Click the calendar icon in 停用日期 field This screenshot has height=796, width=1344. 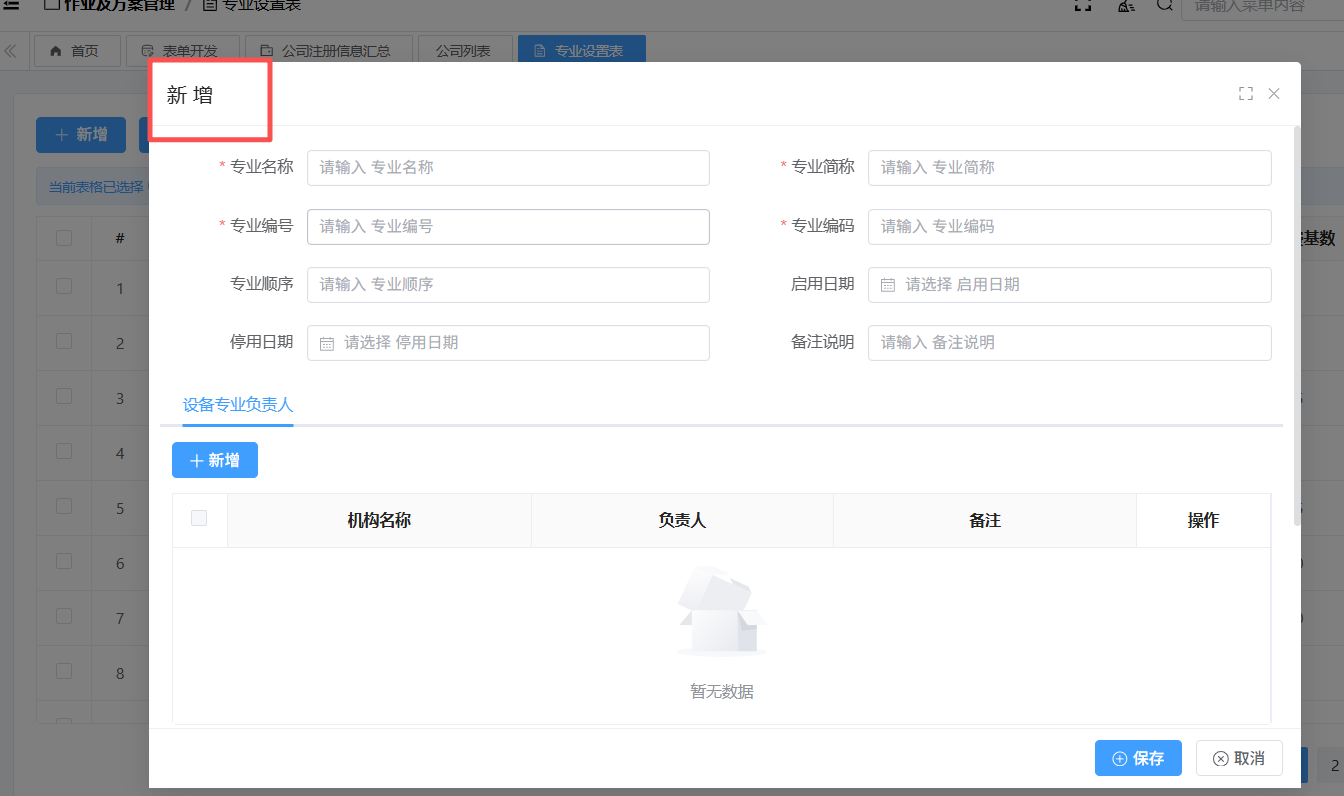click(326, 343)
